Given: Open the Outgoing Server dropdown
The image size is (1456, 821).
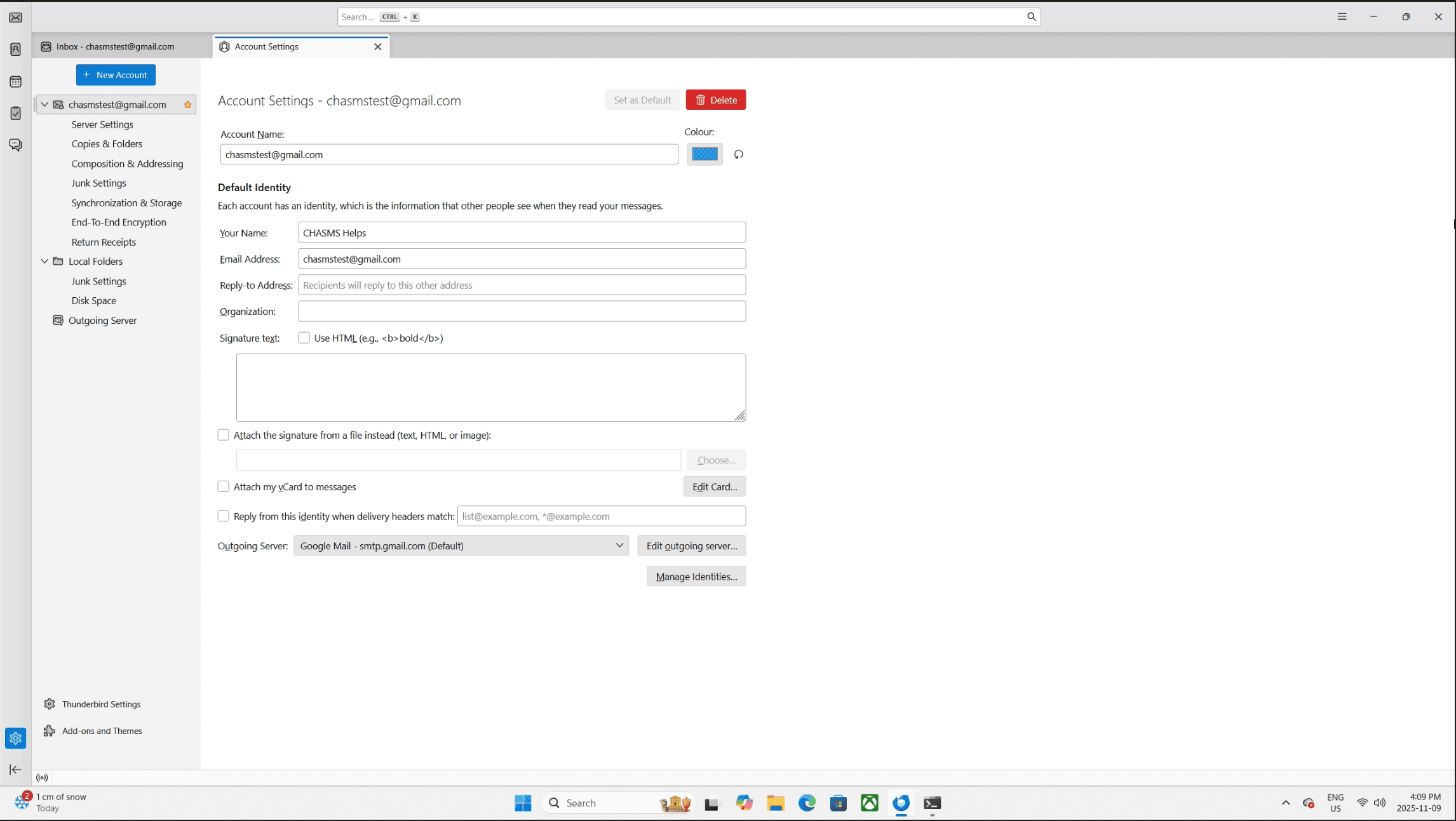Looking at the screenshot, I should 461,545.
